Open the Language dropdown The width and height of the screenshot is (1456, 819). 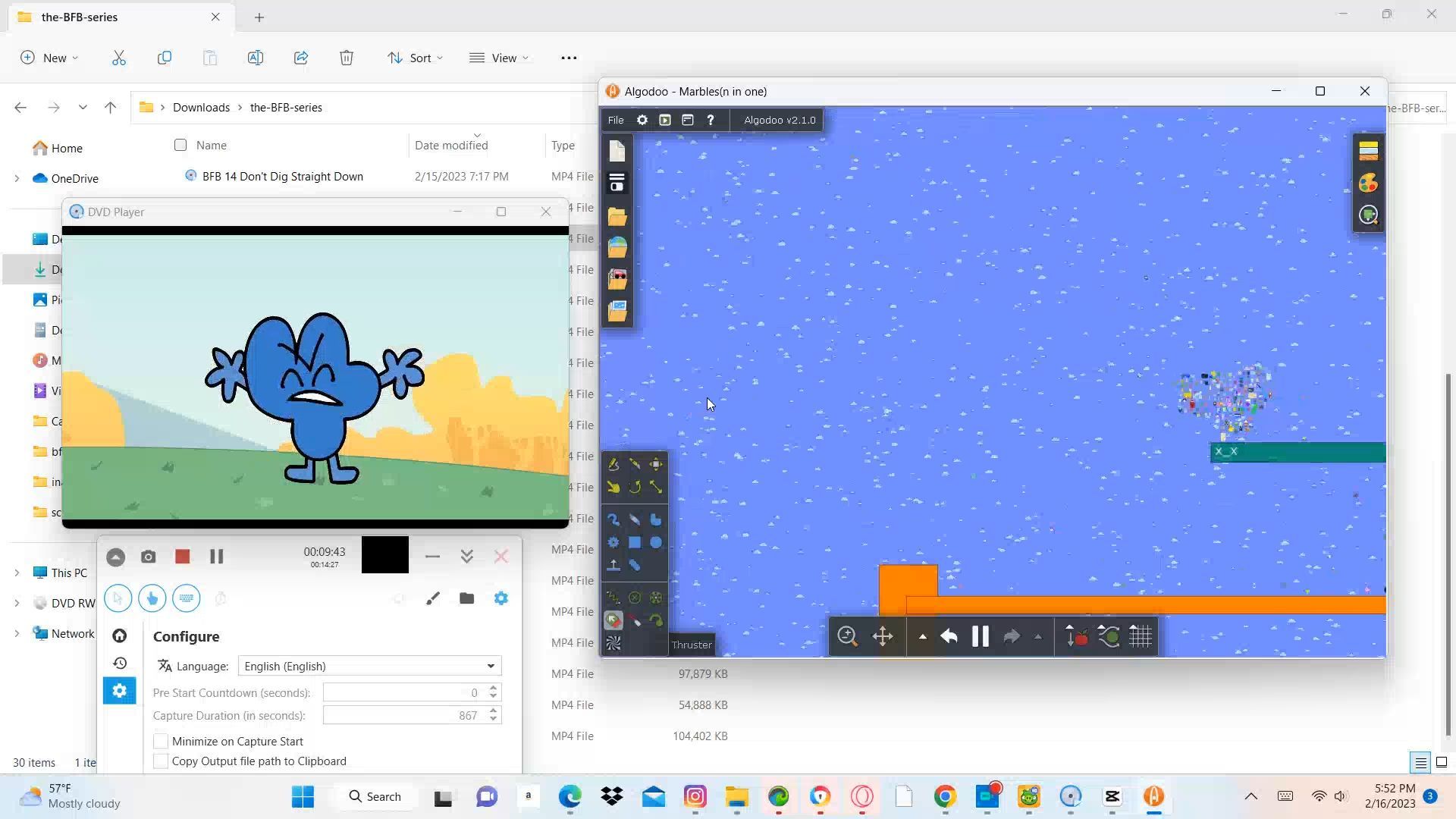click(369, 666)
